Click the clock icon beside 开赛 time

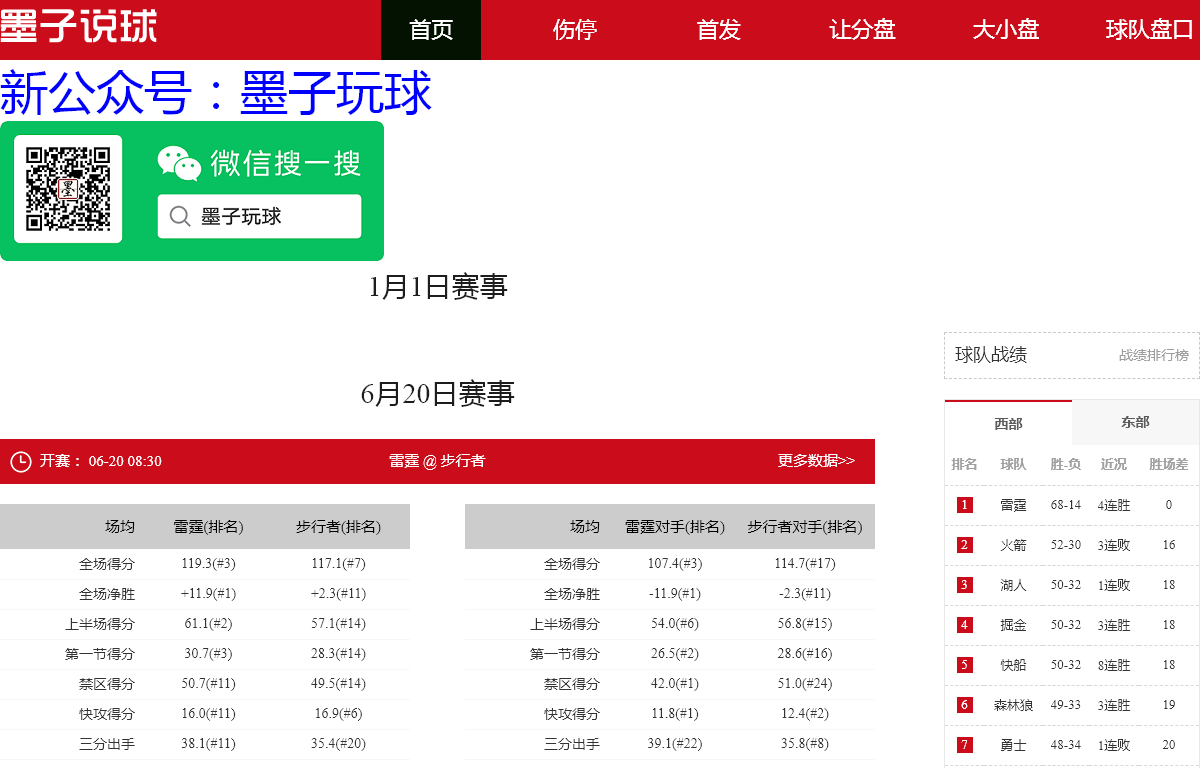20,461
